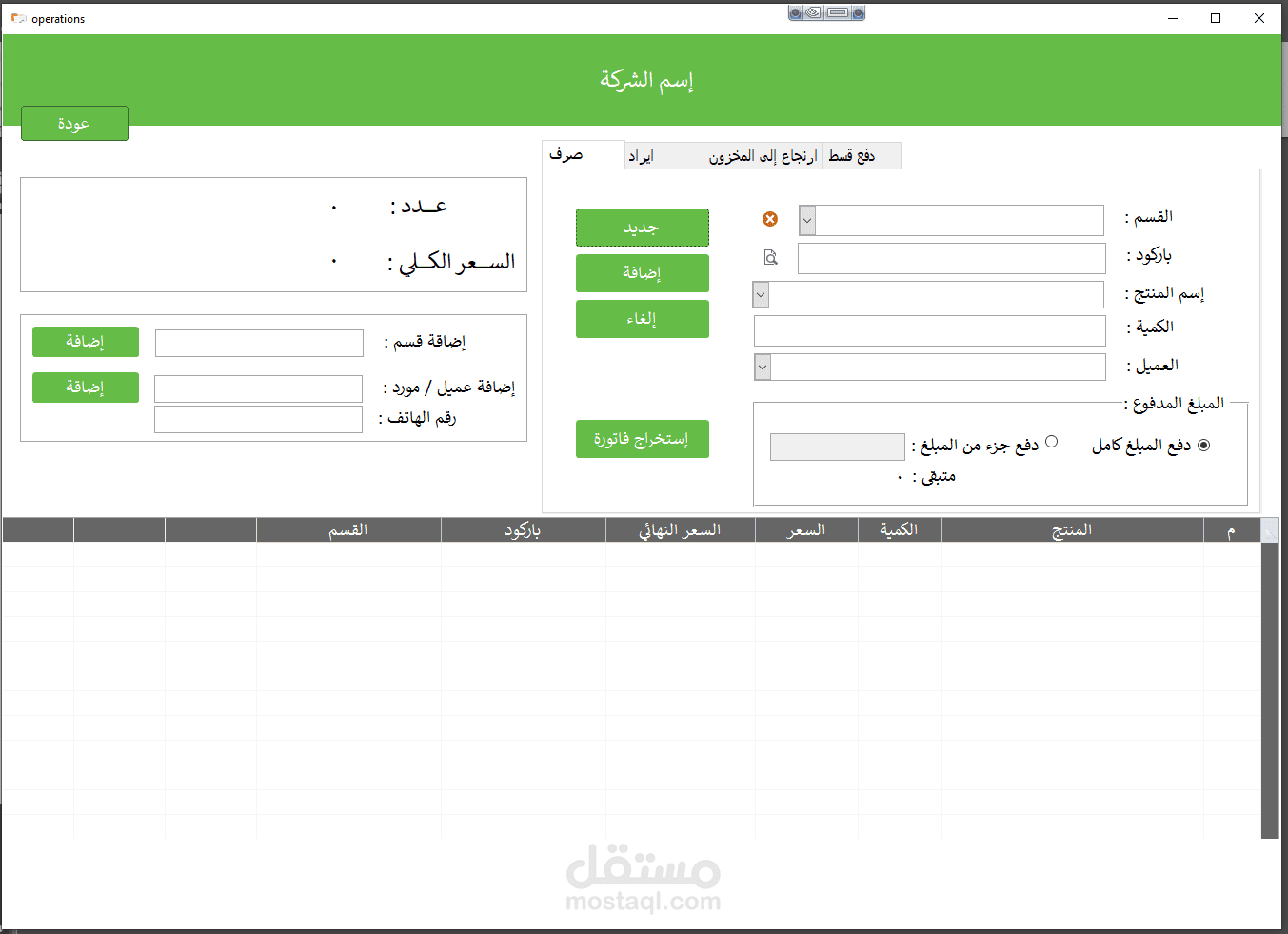Click the رقم الهاتف phone field
Image resolution: width=1288 pixels, height=934 pixels.
[258, 419]
